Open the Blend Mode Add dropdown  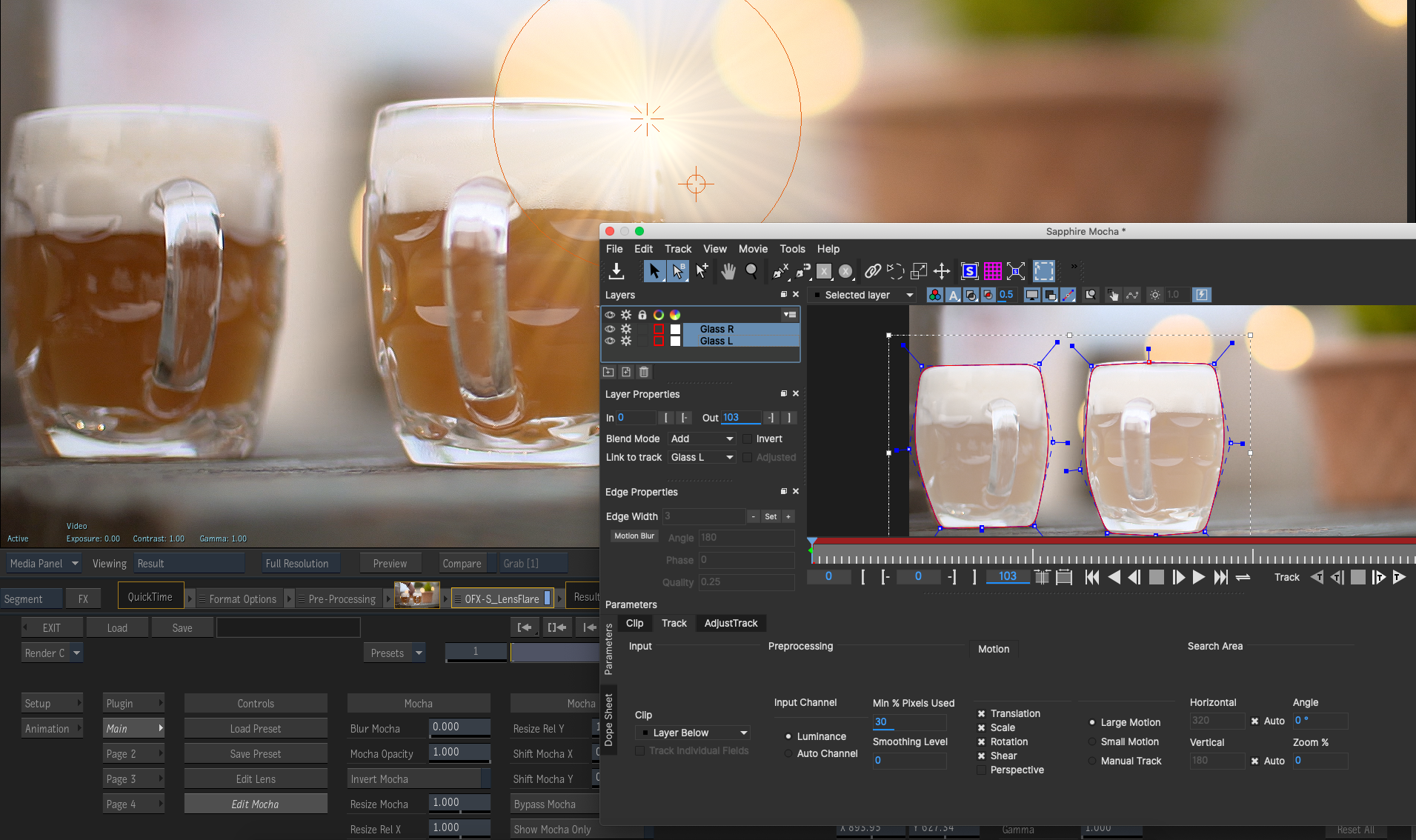click(x=702, y=439)
